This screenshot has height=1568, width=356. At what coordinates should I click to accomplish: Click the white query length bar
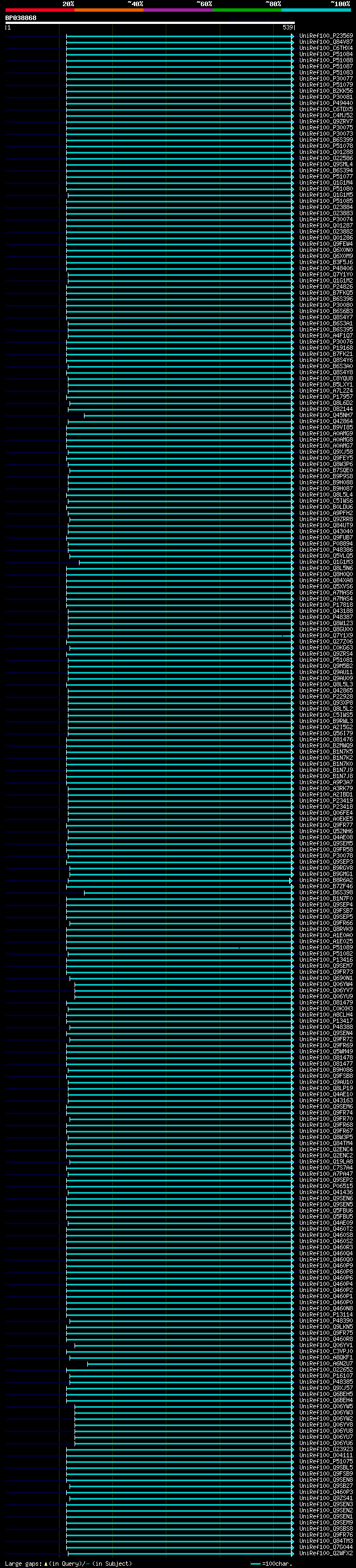[x=150, y=22]
